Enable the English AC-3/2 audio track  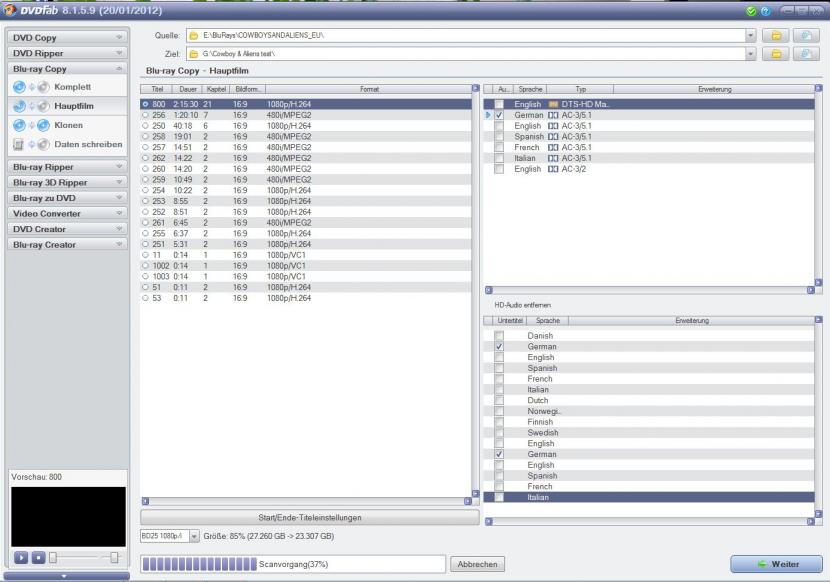click(499, 169)
